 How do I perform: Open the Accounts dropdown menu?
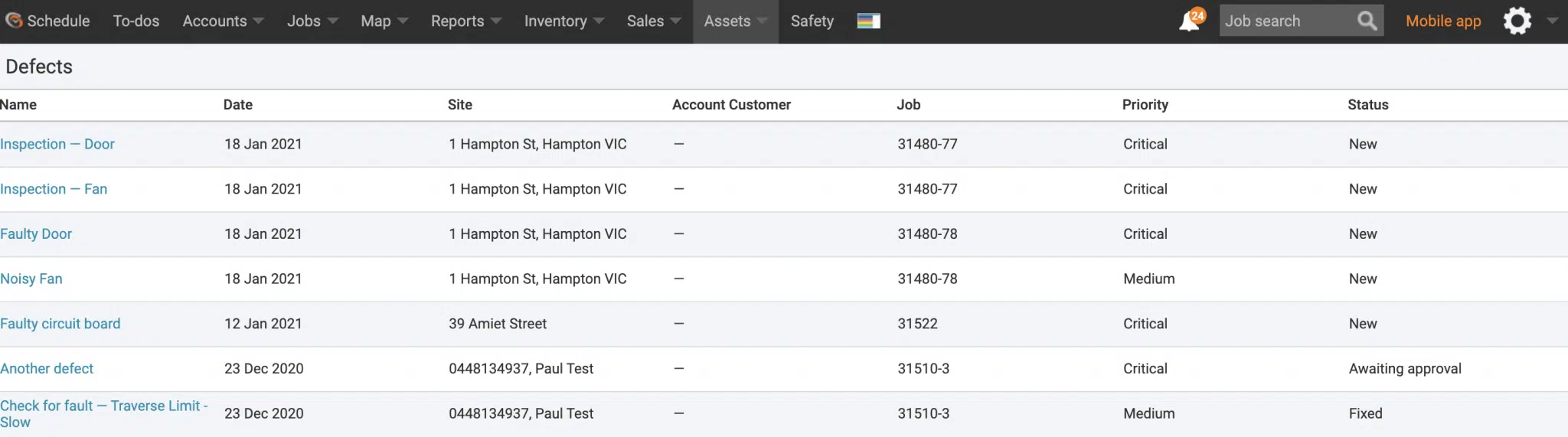[223, 21]
